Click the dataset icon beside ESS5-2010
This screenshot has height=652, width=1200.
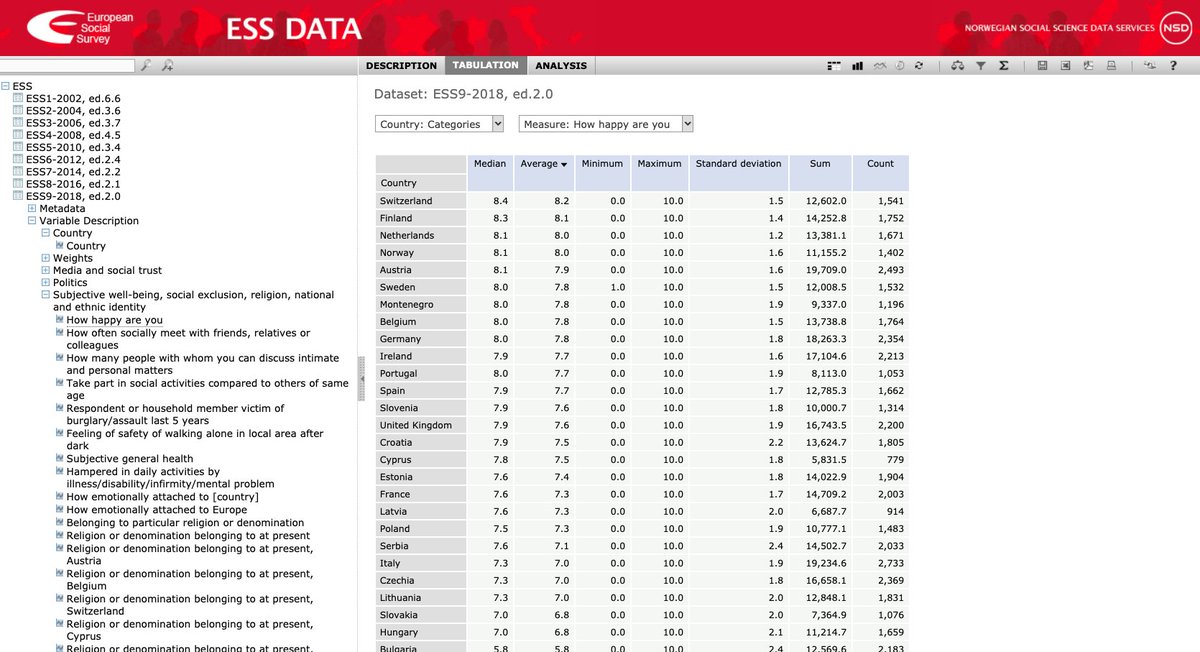[x=18, y=147]
